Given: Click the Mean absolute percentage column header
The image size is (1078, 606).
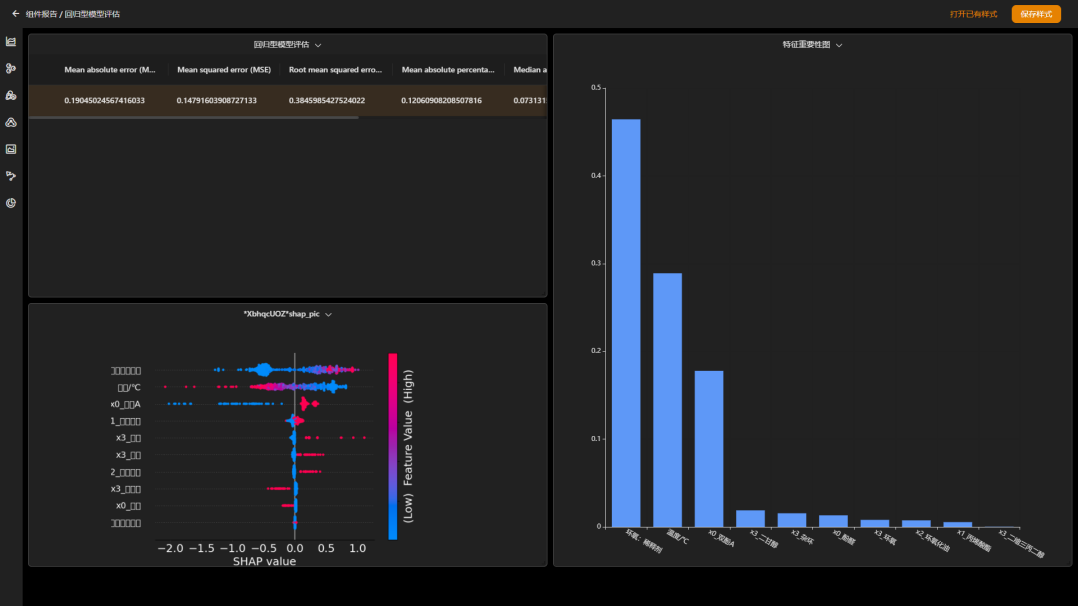Looking at the screenshot, I should (448, 69).
